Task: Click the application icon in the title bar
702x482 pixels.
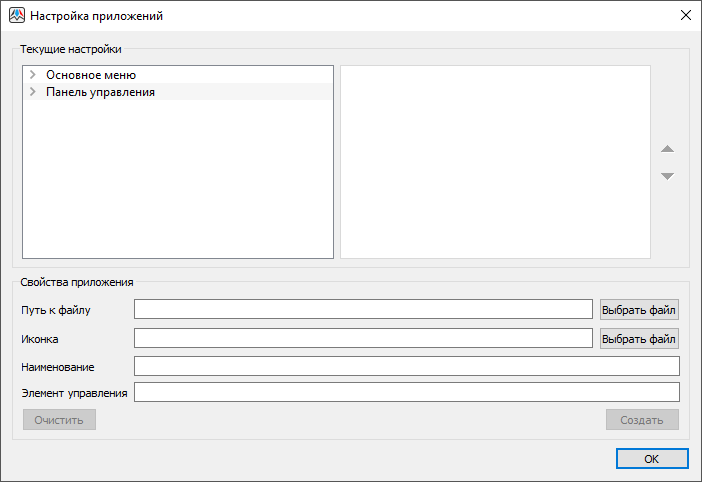Action: [16, 16]
